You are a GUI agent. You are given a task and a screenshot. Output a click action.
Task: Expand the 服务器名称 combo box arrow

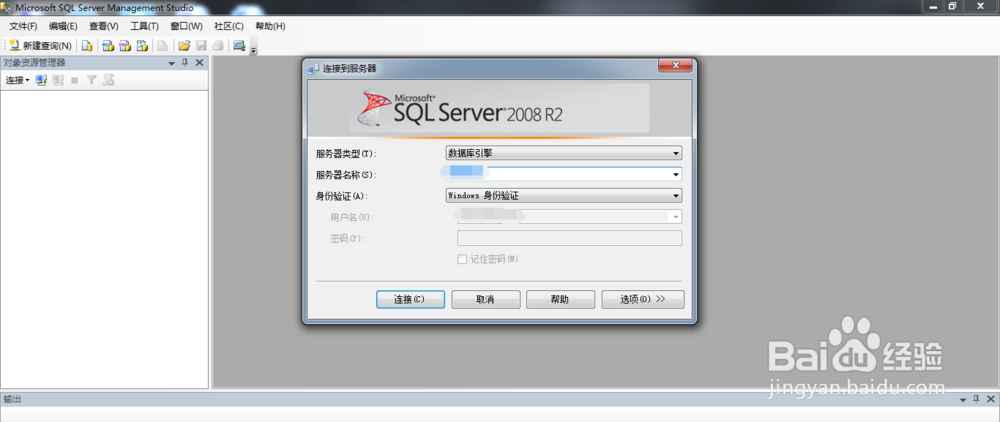coord(675,174)
